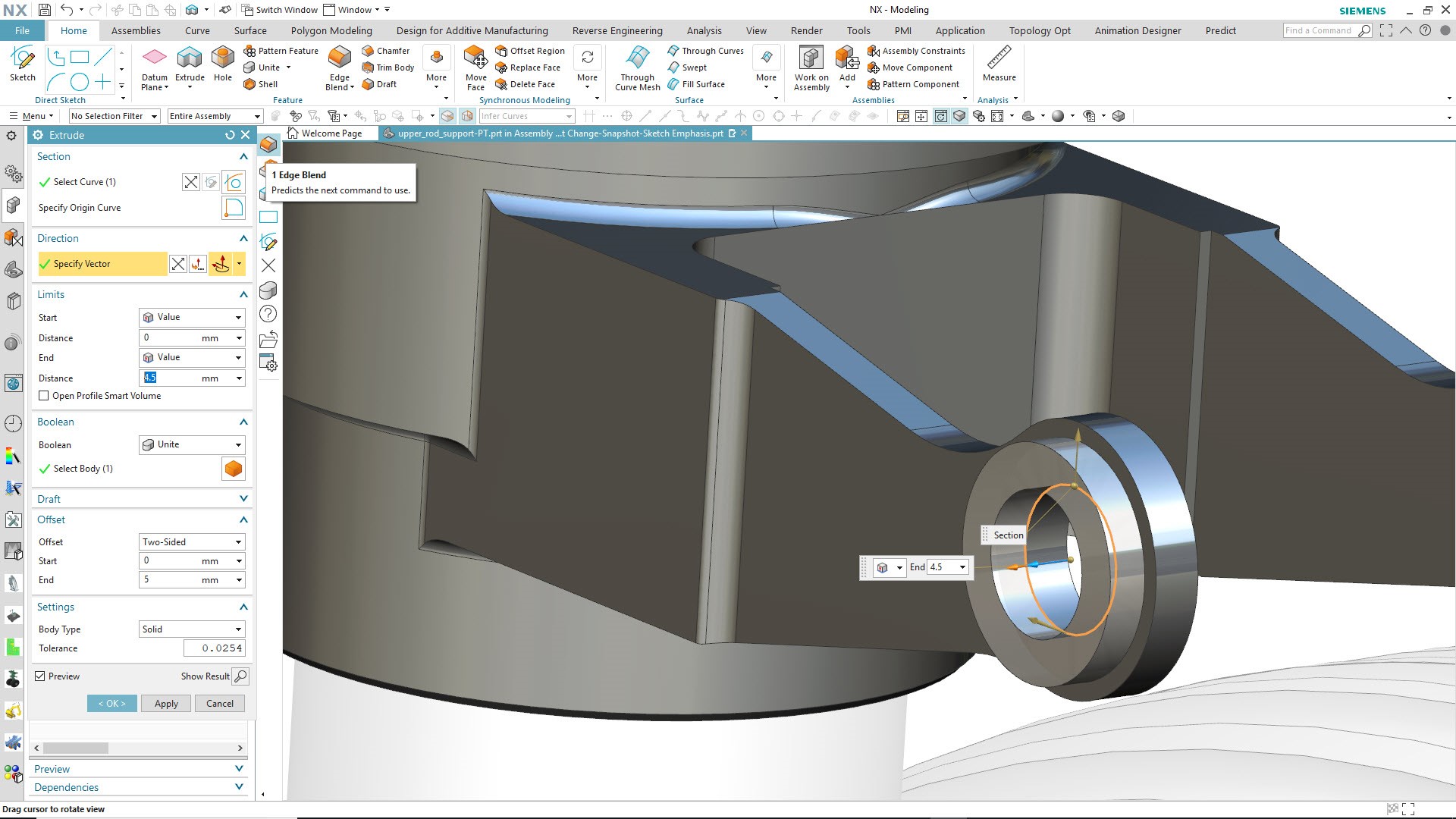1456x819 pixels.
Task: Uncheck the Preview checkbox
Action: 40,676
